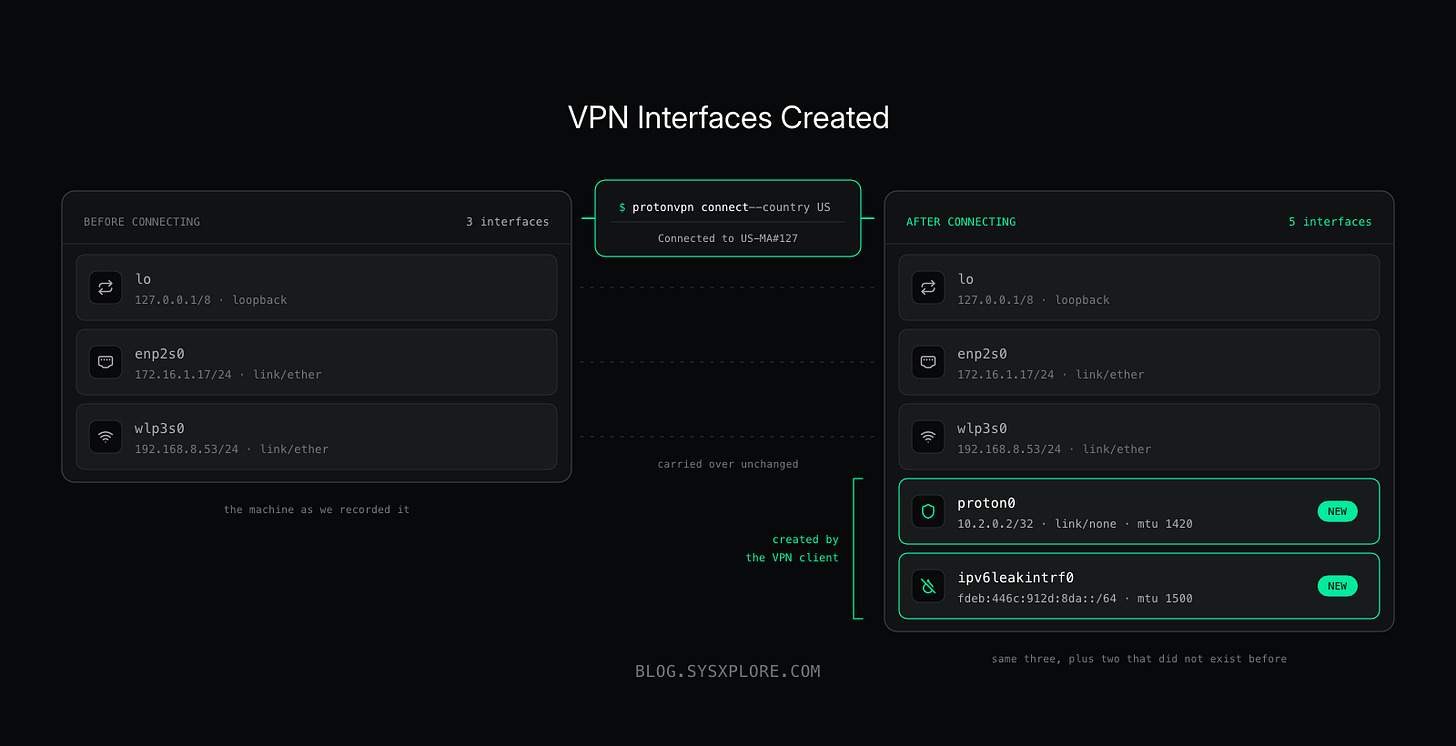Click the crossed-out droplet icon beside ipv6leakintrf0
Image resolution: width=1456 pixels, height=746 pixels.
pos(928,586)
